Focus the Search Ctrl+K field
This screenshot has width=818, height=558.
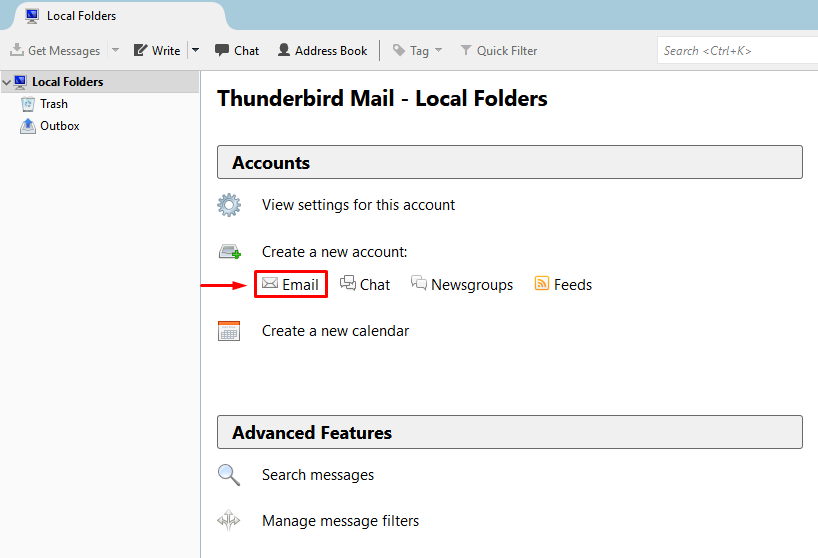pyautogui.click(x=738, y=51)
